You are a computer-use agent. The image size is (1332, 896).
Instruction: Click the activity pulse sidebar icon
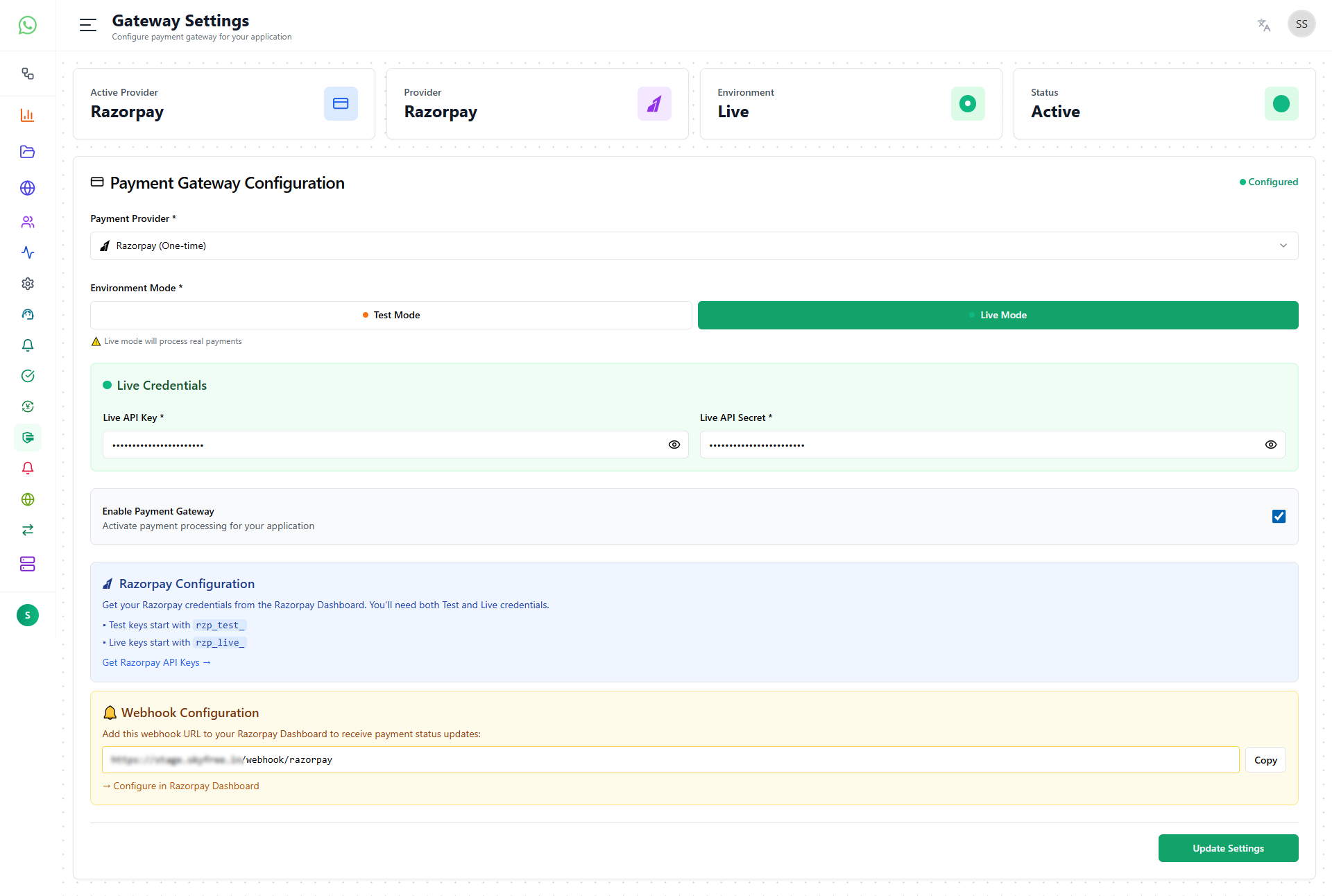pos(28,252)
